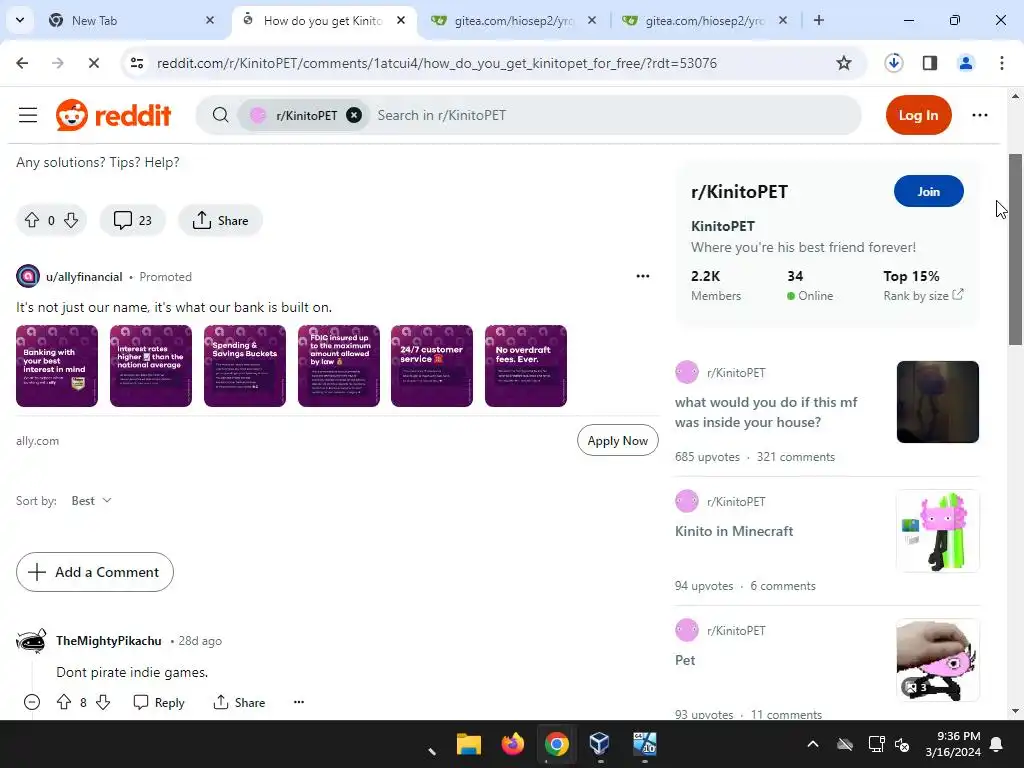Collapse TheMightyPikachu's comment thread

click(x=32, y=702)
